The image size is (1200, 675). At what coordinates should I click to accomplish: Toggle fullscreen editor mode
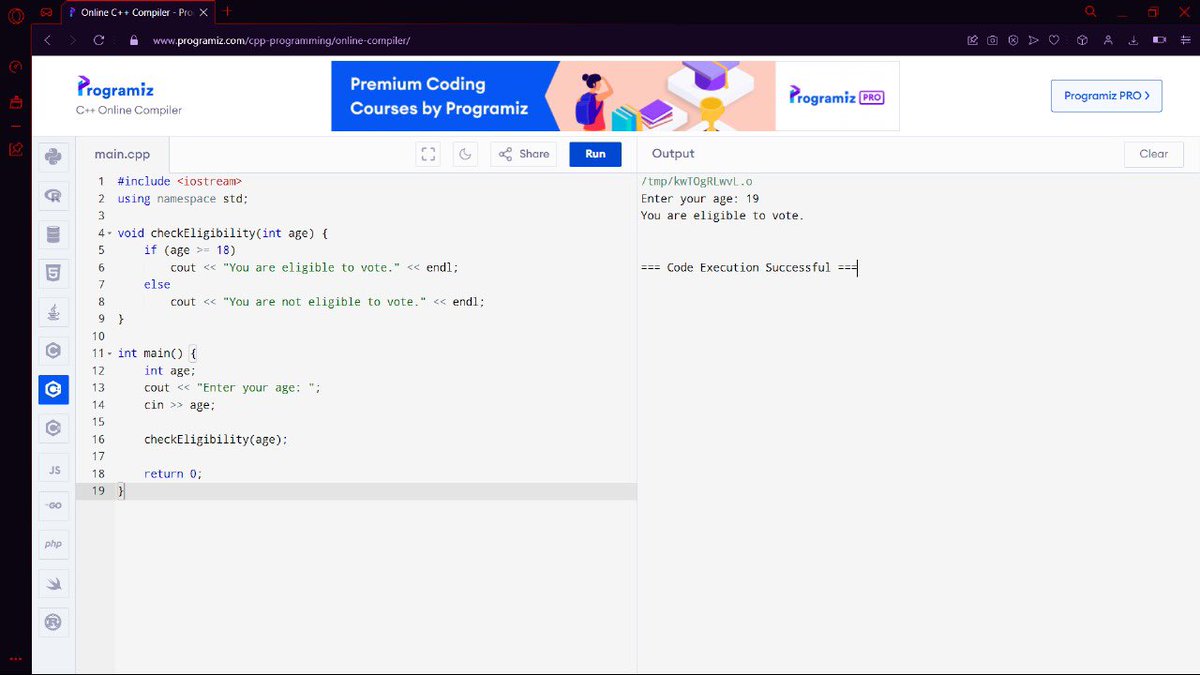[x=428, y=154]
